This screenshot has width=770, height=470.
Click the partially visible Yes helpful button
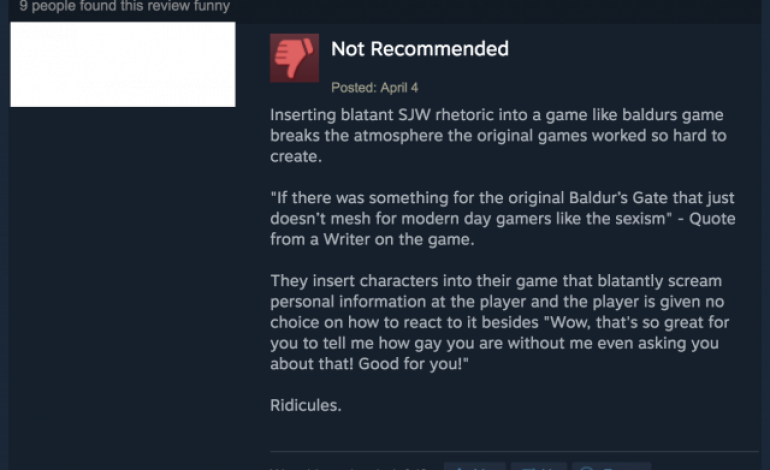click(474, 466)
